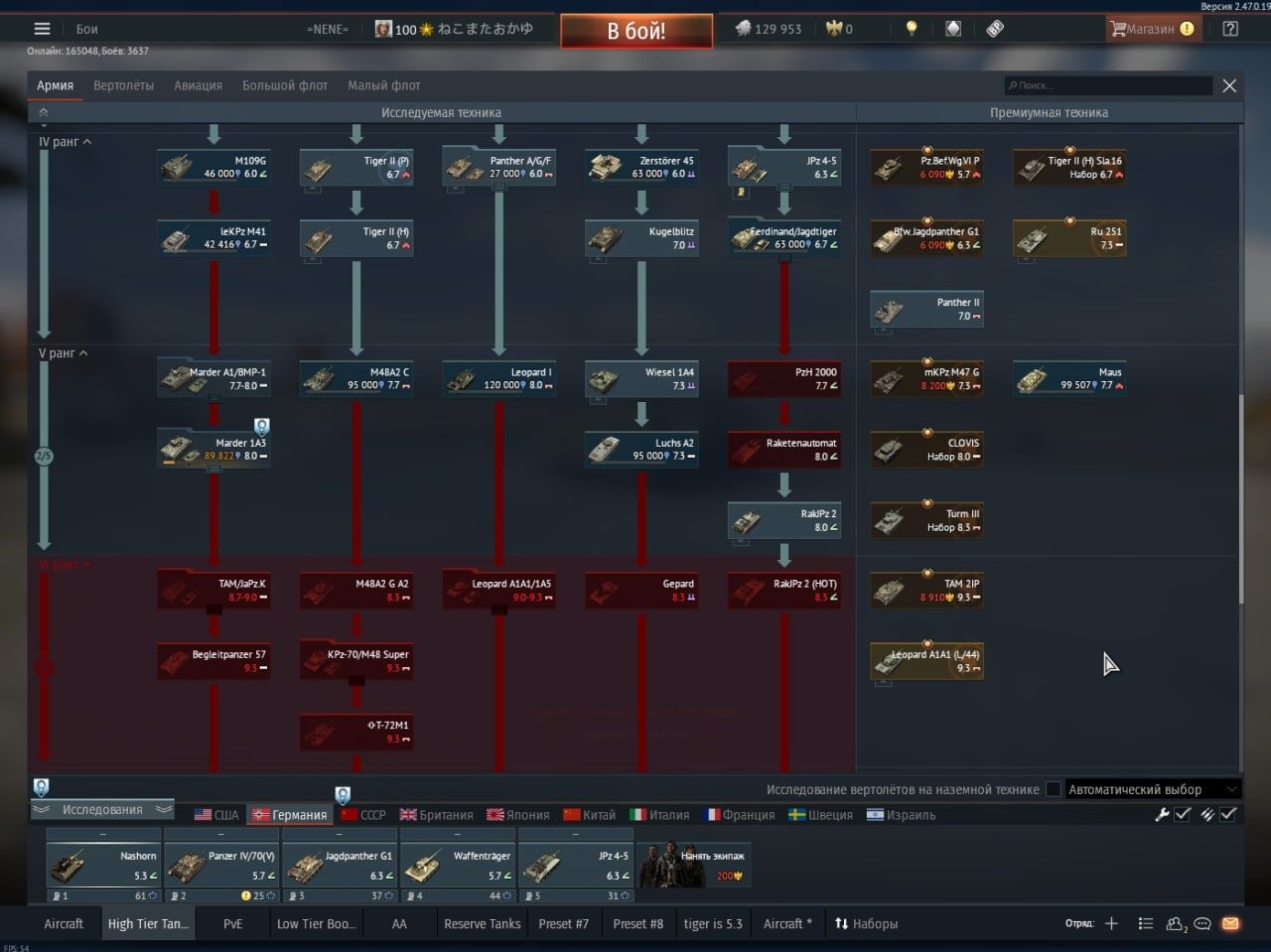Click the help question mark icon
This screenshot has width=1271, height=952.
pos(1230,29)
